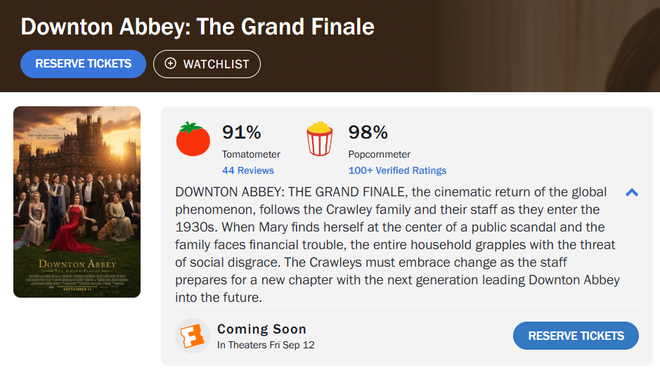
Task: Click Reserve Tickets button beside Coming Soon
Action: (x=575, y=336)
